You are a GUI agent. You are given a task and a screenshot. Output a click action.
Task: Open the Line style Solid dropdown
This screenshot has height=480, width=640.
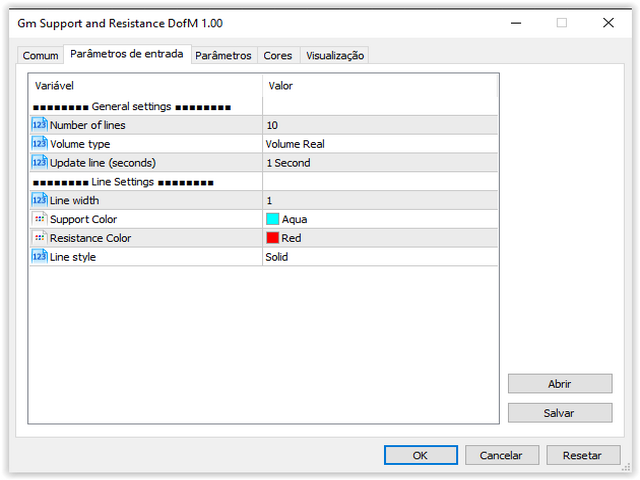[x=380, y=257]
